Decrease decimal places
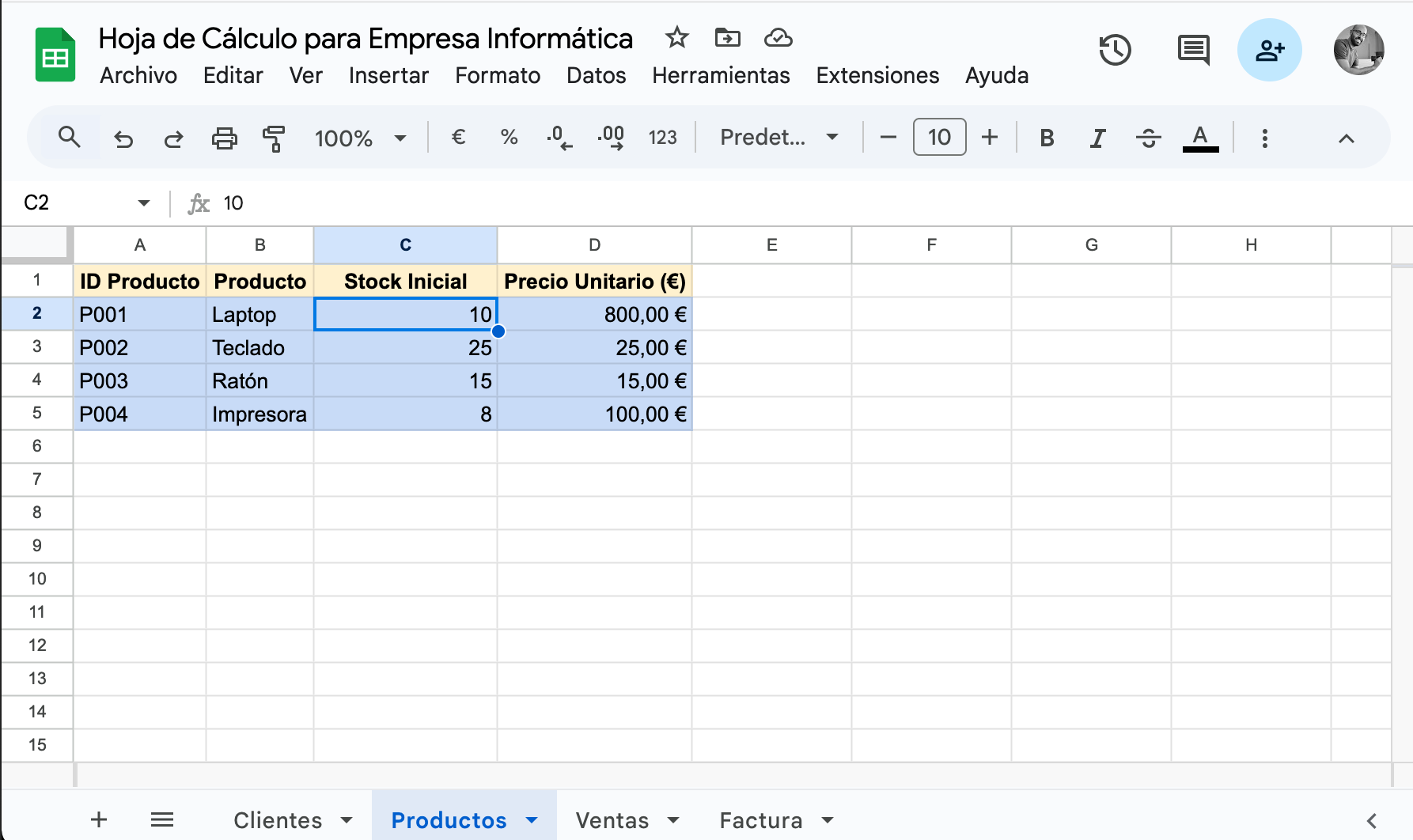This screenshot has width=1413, height=840. 560,137
